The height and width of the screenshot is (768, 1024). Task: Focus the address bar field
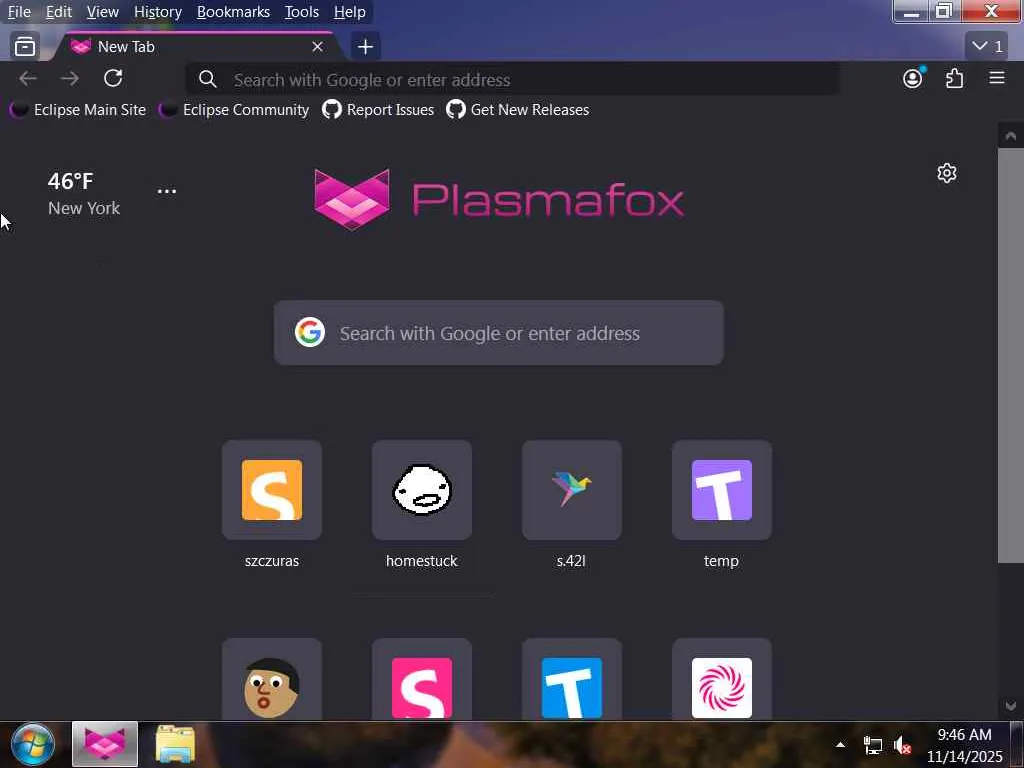click(513, 80)
